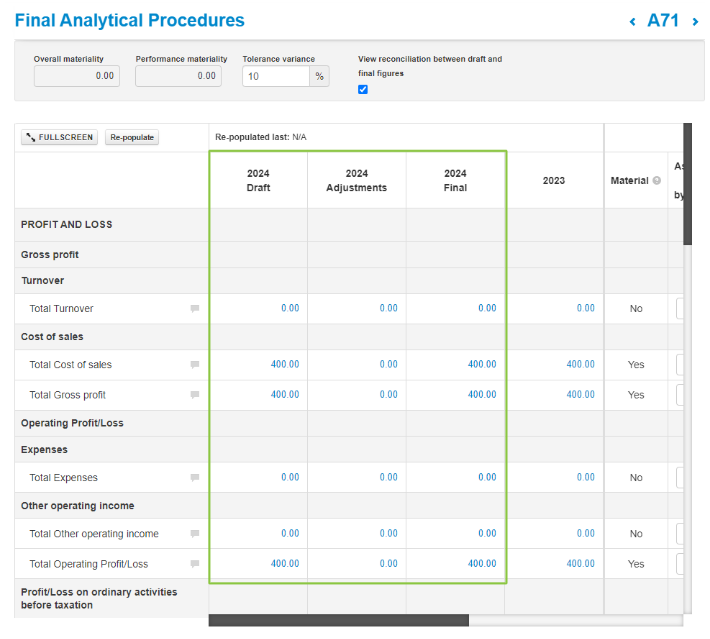The image size is (710, 639).
Task: Open comment icon for Total Cost of sales
Action: 195,365
